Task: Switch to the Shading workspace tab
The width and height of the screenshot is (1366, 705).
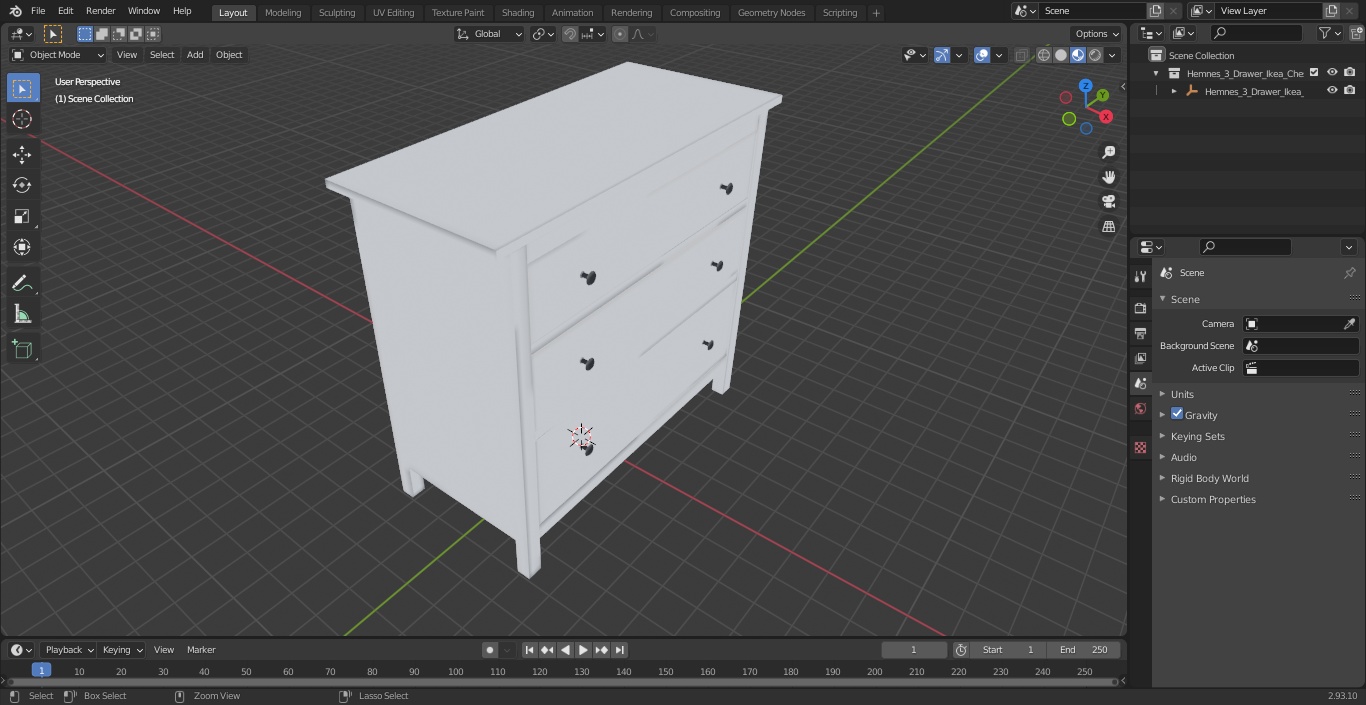Action: tap(518, 12)
